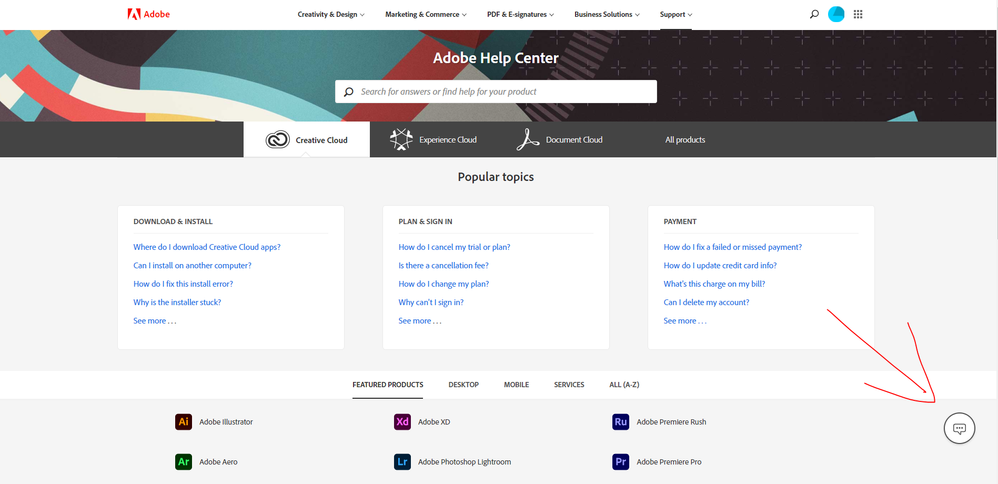This screenshot has height=484, width=998.
Task: Click the Document Cloud Acrobat icon
Action: click(x=528, y=139)
